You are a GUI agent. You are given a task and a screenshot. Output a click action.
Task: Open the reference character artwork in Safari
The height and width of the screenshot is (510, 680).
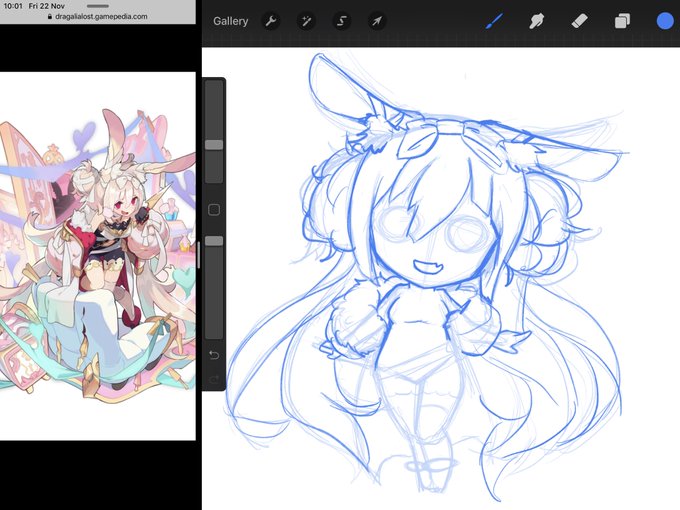[x=98, y=256]
